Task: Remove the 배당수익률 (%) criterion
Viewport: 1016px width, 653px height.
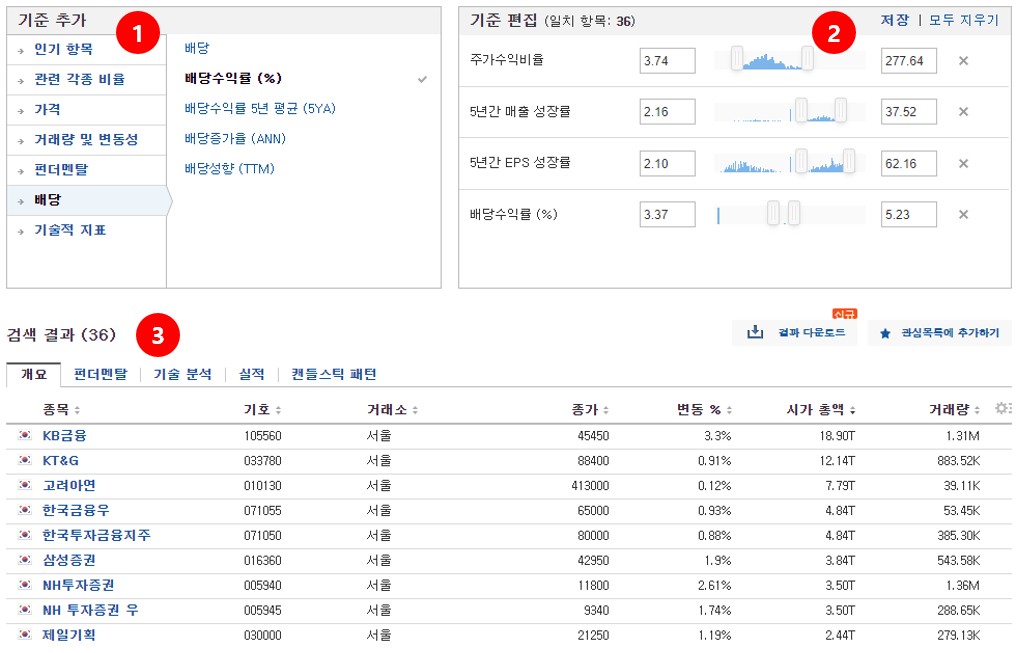Action: 963,214
